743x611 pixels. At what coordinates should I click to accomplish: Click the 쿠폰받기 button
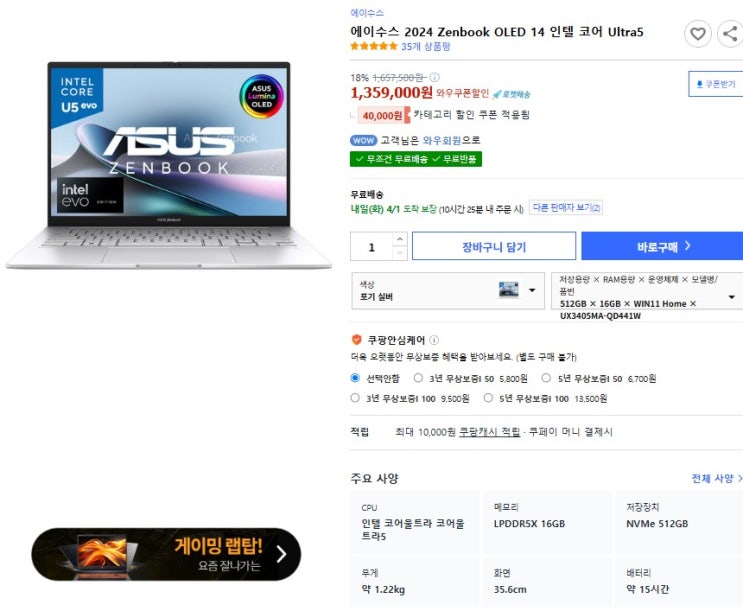coord(716,84)
